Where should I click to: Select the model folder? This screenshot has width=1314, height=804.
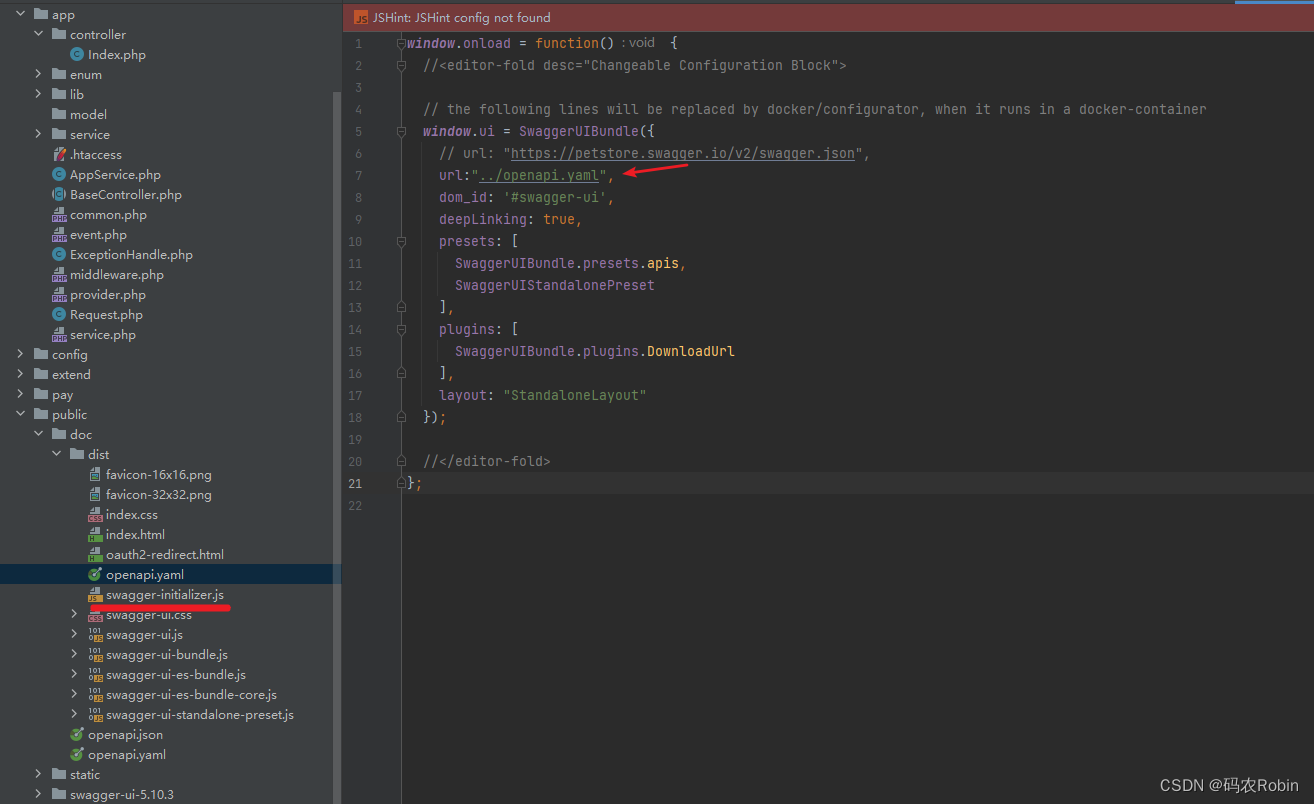88,114
